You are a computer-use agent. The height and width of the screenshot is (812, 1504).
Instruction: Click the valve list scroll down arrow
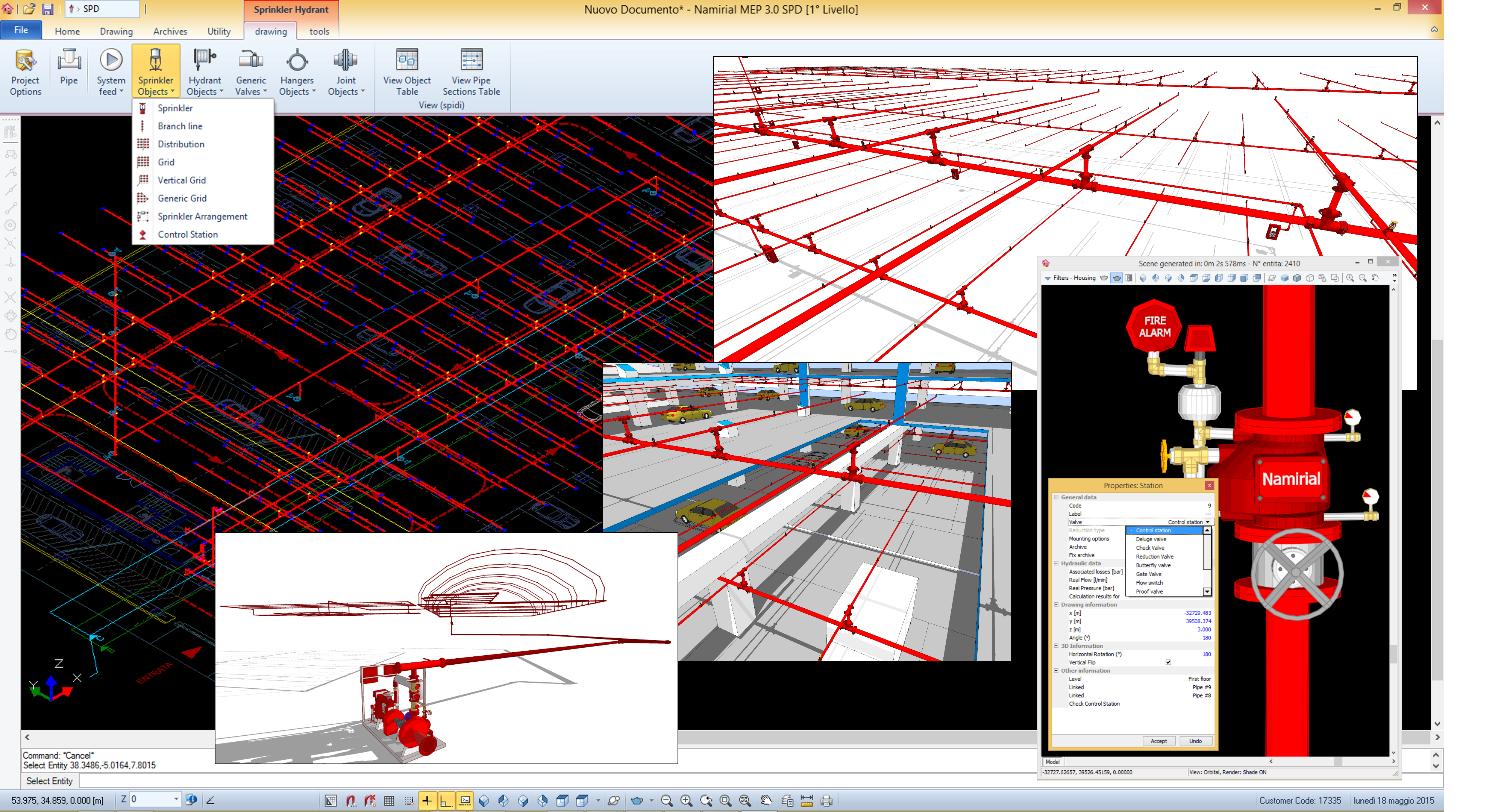(x=1207, y=592)
